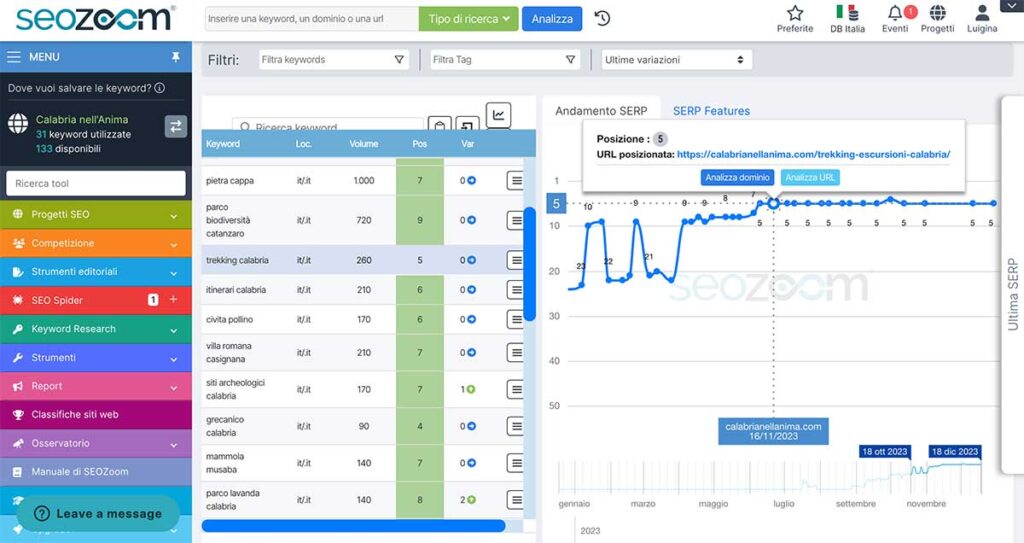Focus the main keyword/domain search field
1024x543 pixels.
point(312,19)
